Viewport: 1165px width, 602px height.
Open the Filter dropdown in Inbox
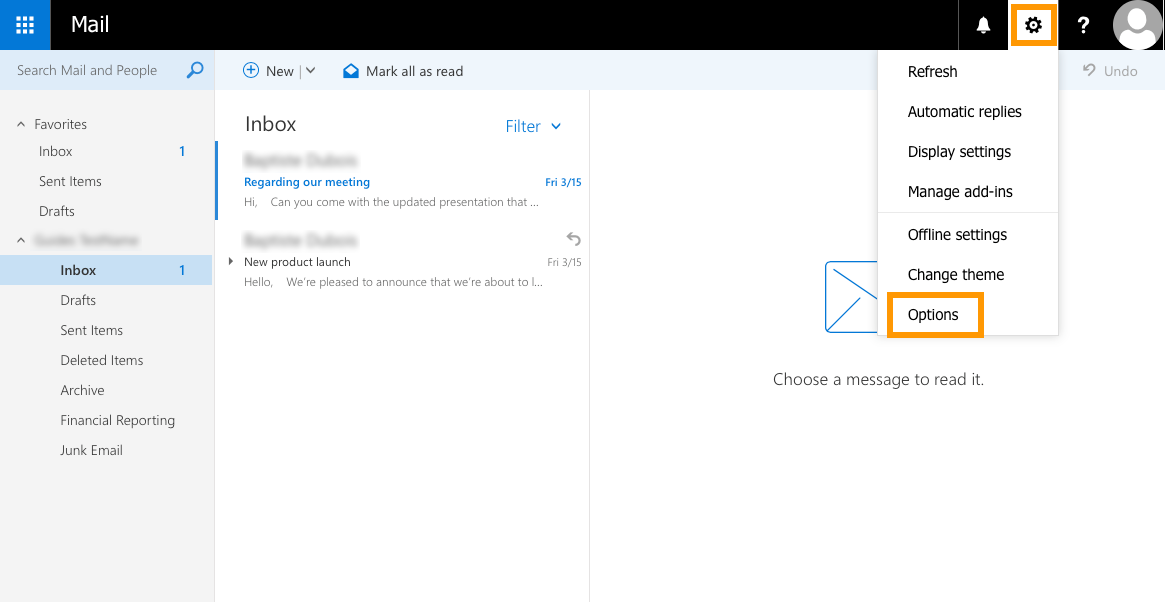point(533,126)
